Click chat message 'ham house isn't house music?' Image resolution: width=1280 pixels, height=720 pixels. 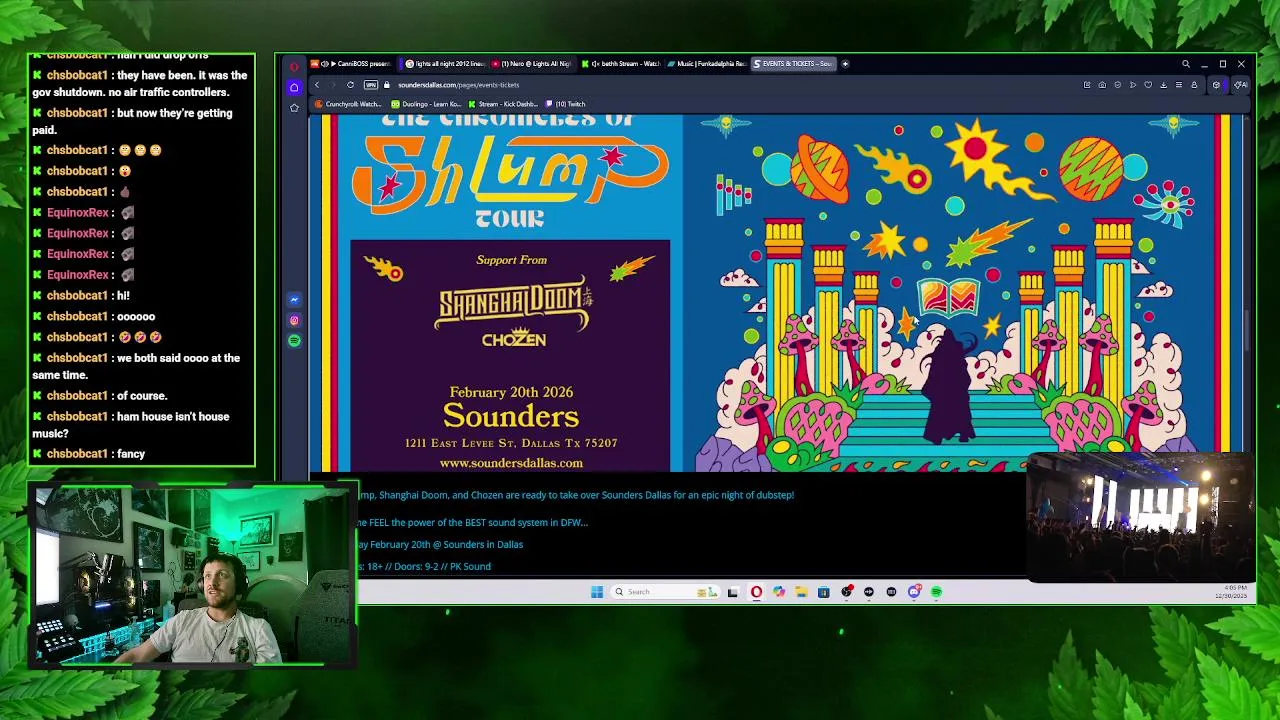pyautogui.click(x=139, y=425)
